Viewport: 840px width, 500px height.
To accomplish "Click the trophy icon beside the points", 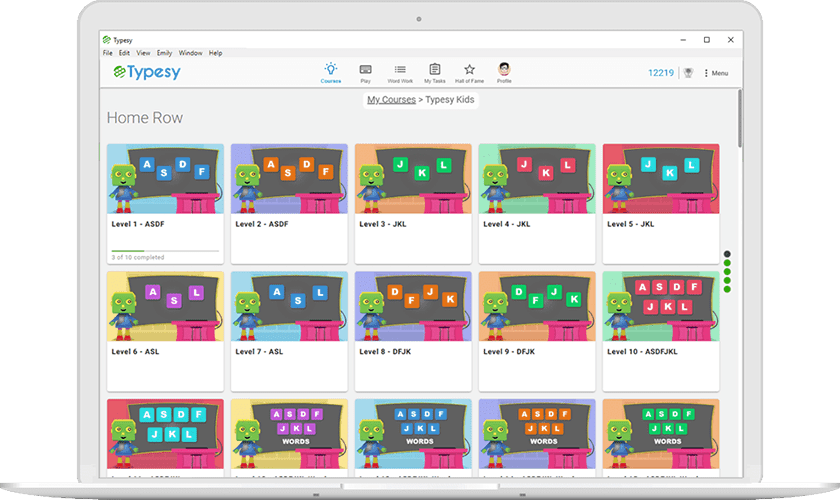I will 689,73.
